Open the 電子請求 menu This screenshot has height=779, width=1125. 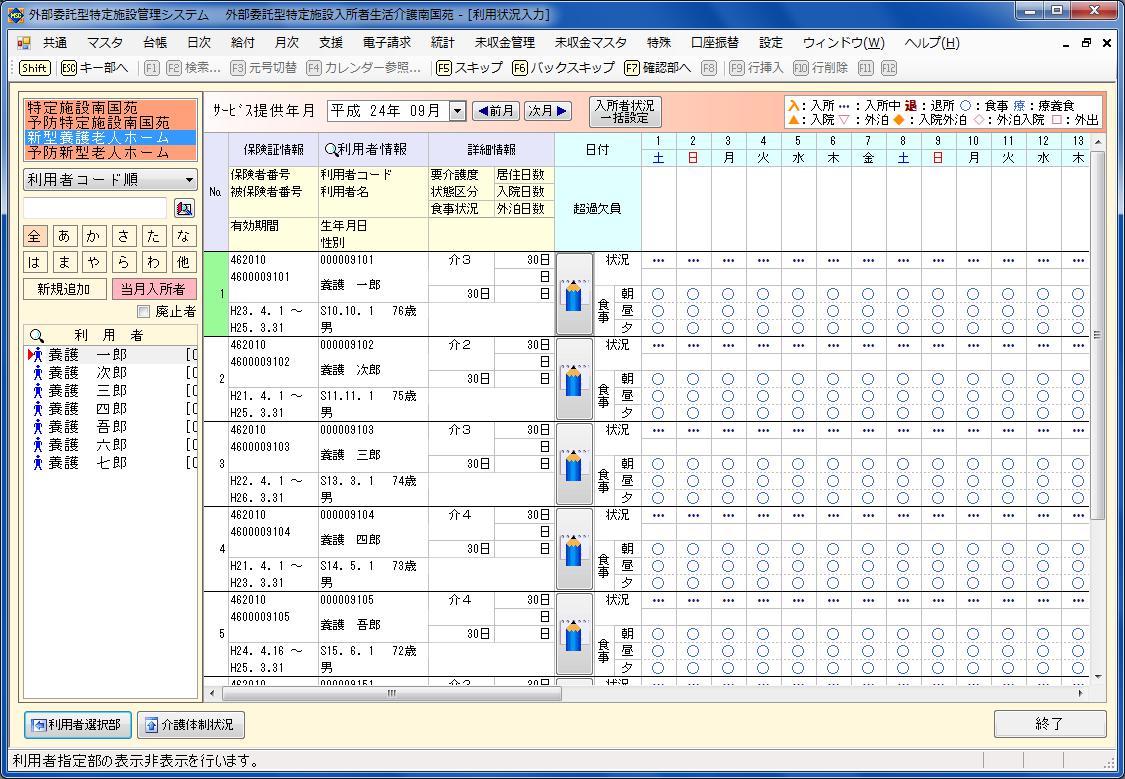click(x=386, y=43)
